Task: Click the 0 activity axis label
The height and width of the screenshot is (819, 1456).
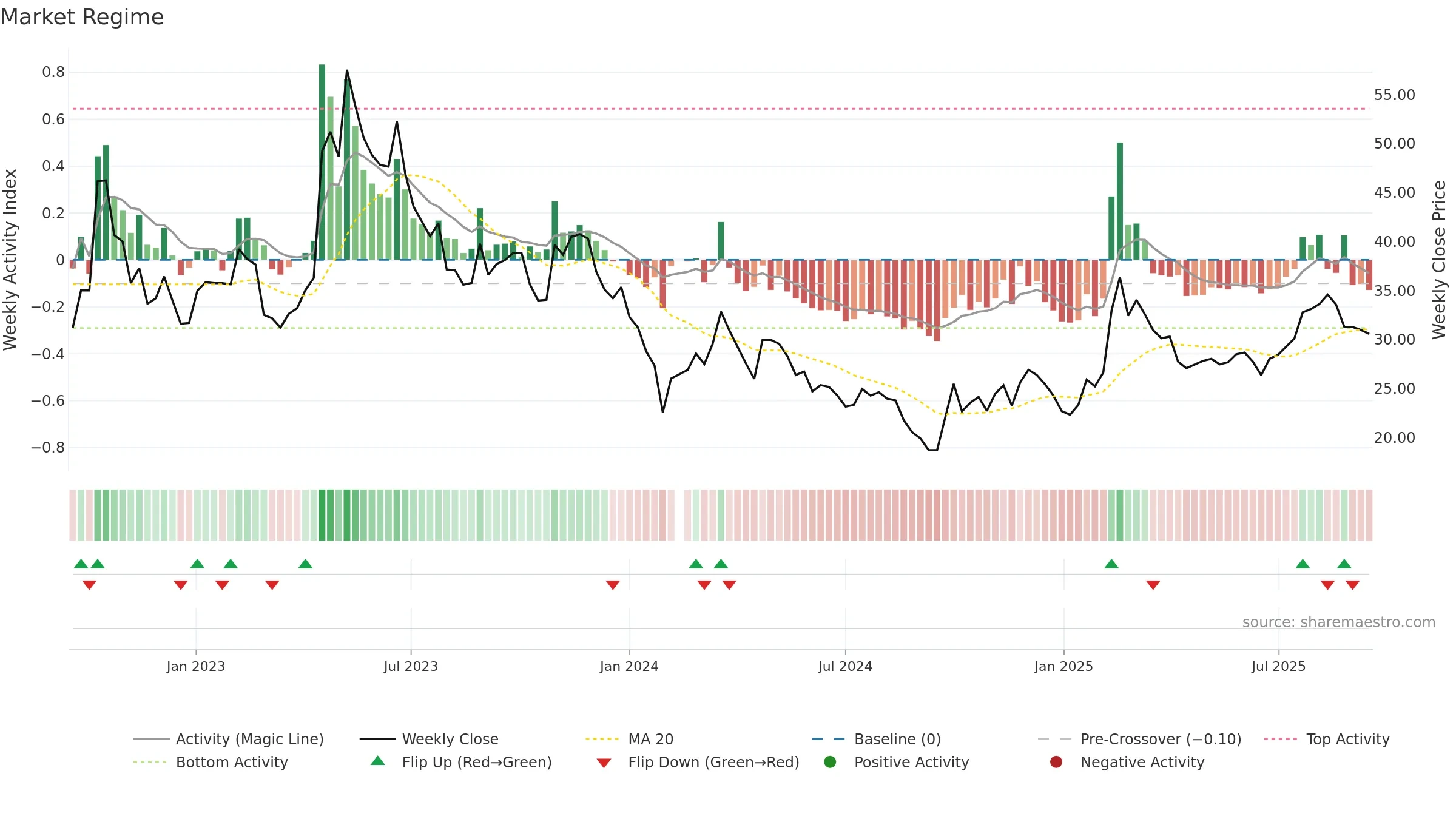Action: [x=60, y=260]
